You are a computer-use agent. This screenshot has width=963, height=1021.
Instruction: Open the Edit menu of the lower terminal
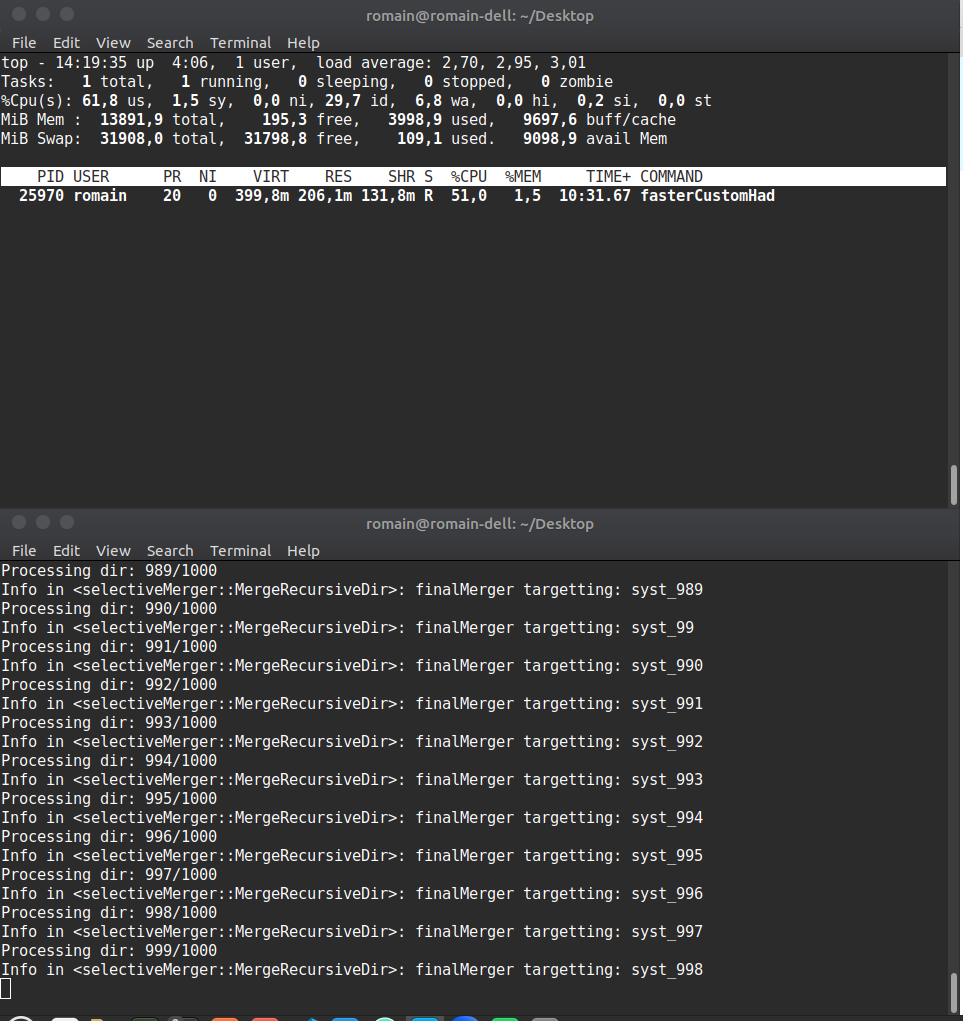[x=66, y=550]
